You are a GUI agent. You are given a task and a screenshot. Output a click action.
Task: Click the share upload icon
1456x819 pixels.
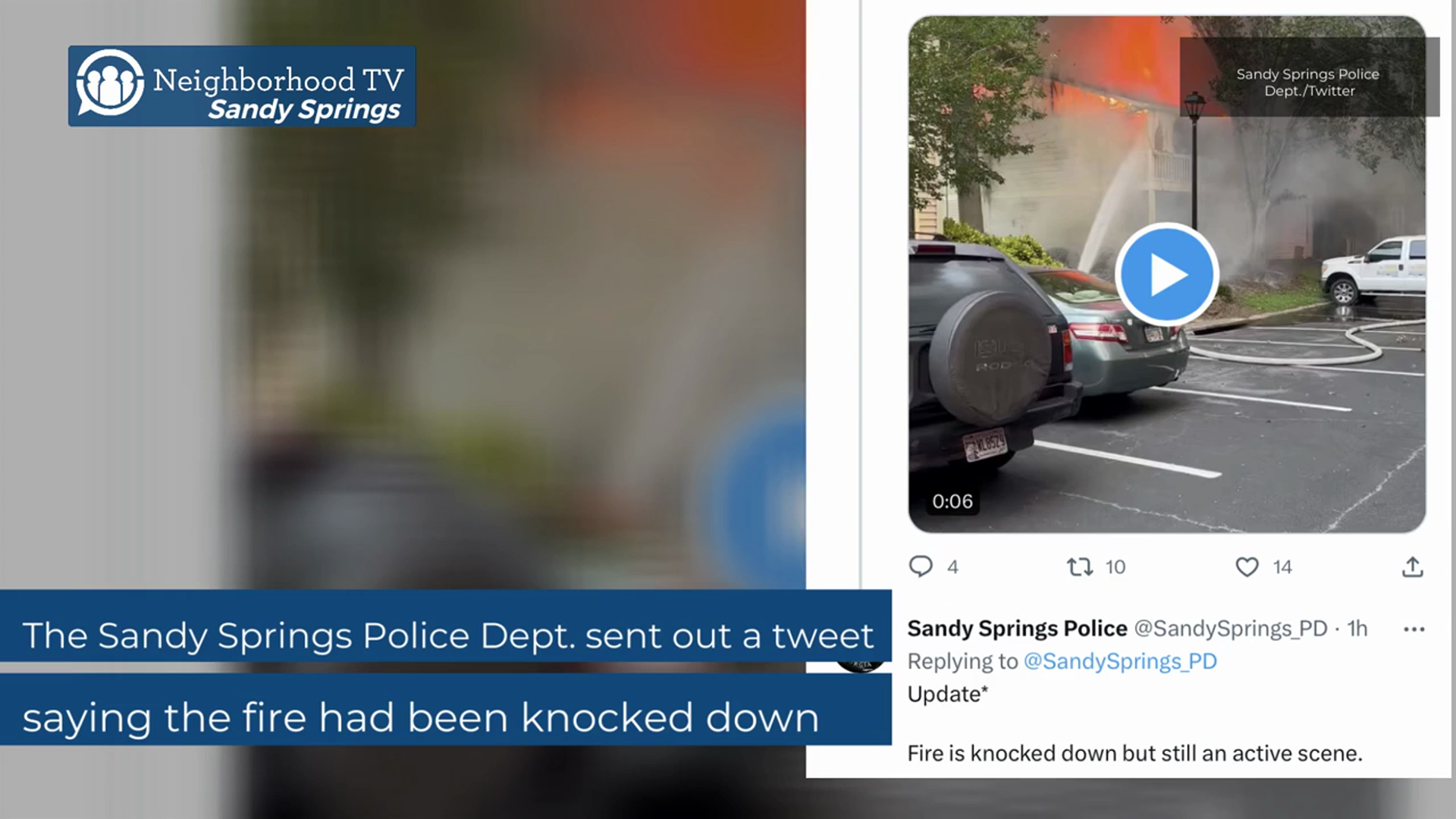point(1412,566)
